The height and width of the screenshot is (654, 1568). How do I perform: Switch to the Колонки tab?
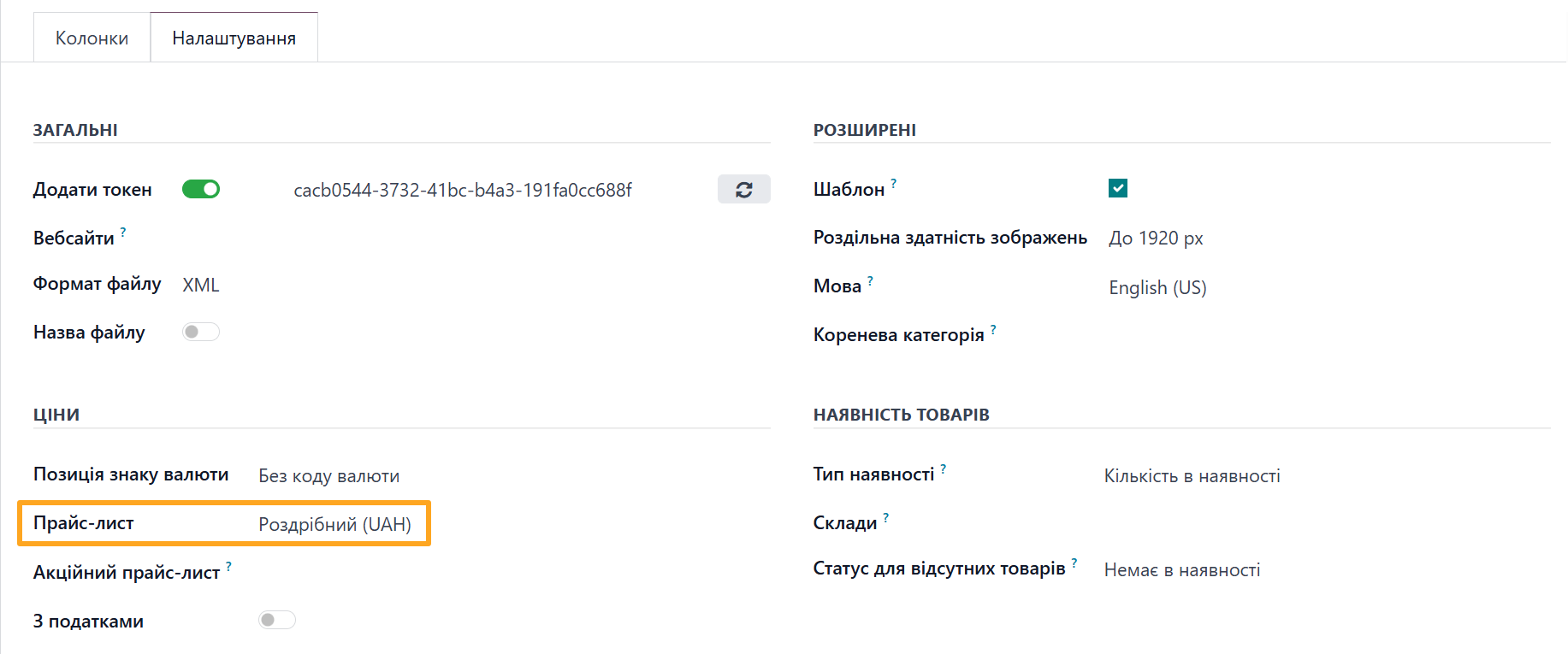[92, 38]
